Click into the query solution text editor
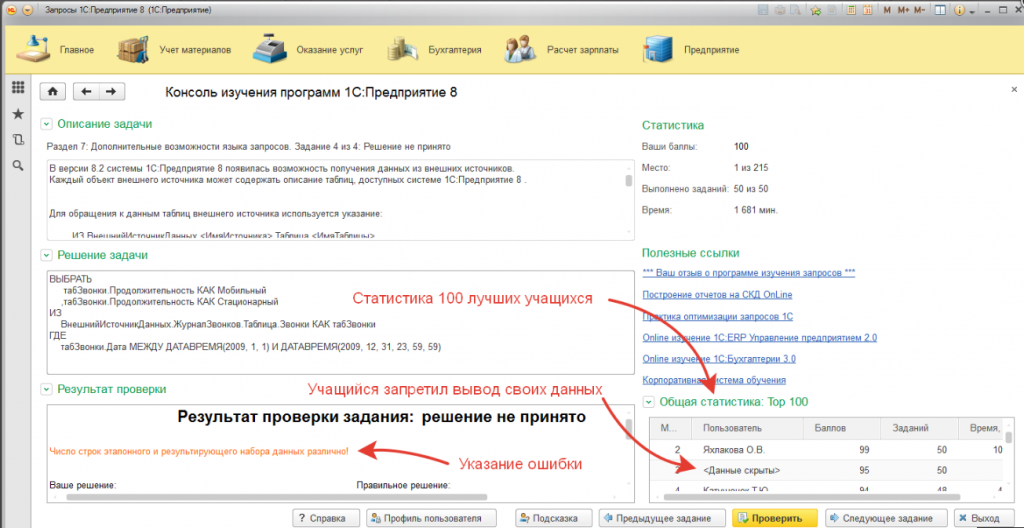1024x528 pixels. tap(340, 322)
